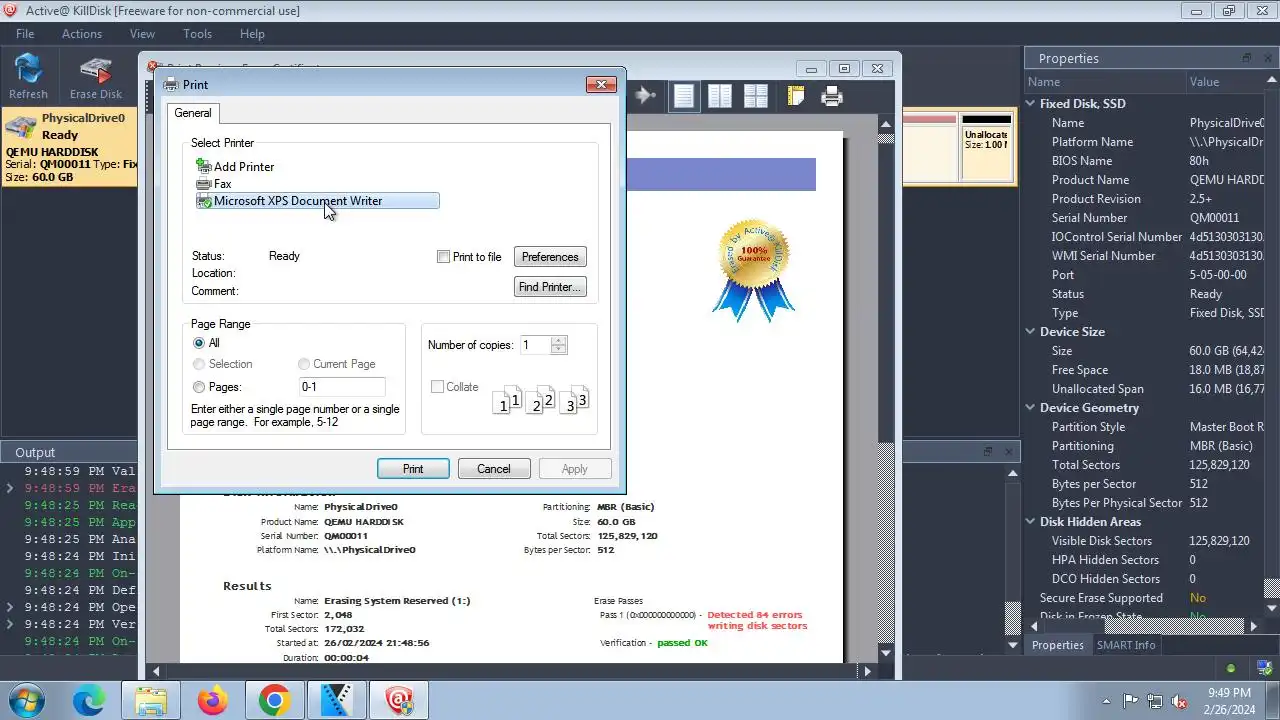Select the Pages radio button
This screenshot has width=1280, height=720.
click(199, 387)
